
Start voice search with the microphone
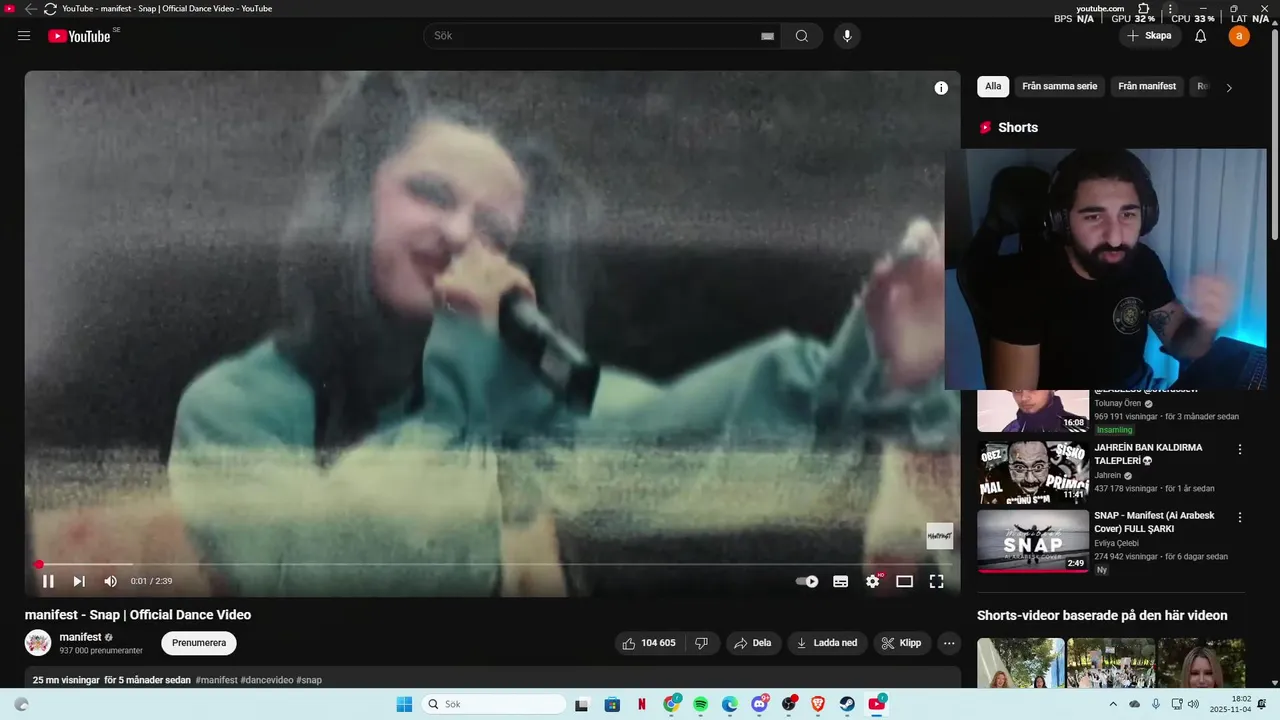[847, 36]
